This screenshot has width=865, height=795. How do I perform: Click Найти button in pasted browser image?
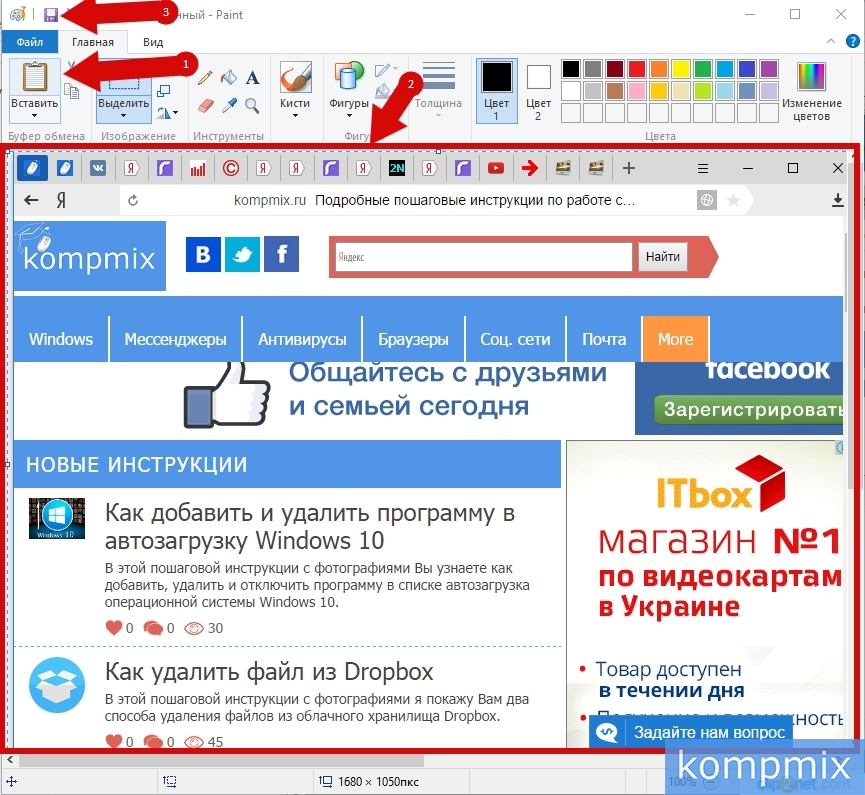[663, 257]
